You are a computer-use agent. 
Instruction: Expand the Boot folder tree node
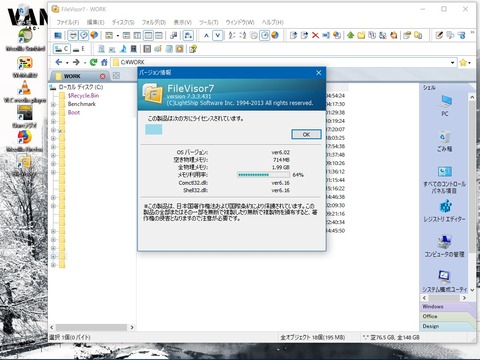point(53,113)
